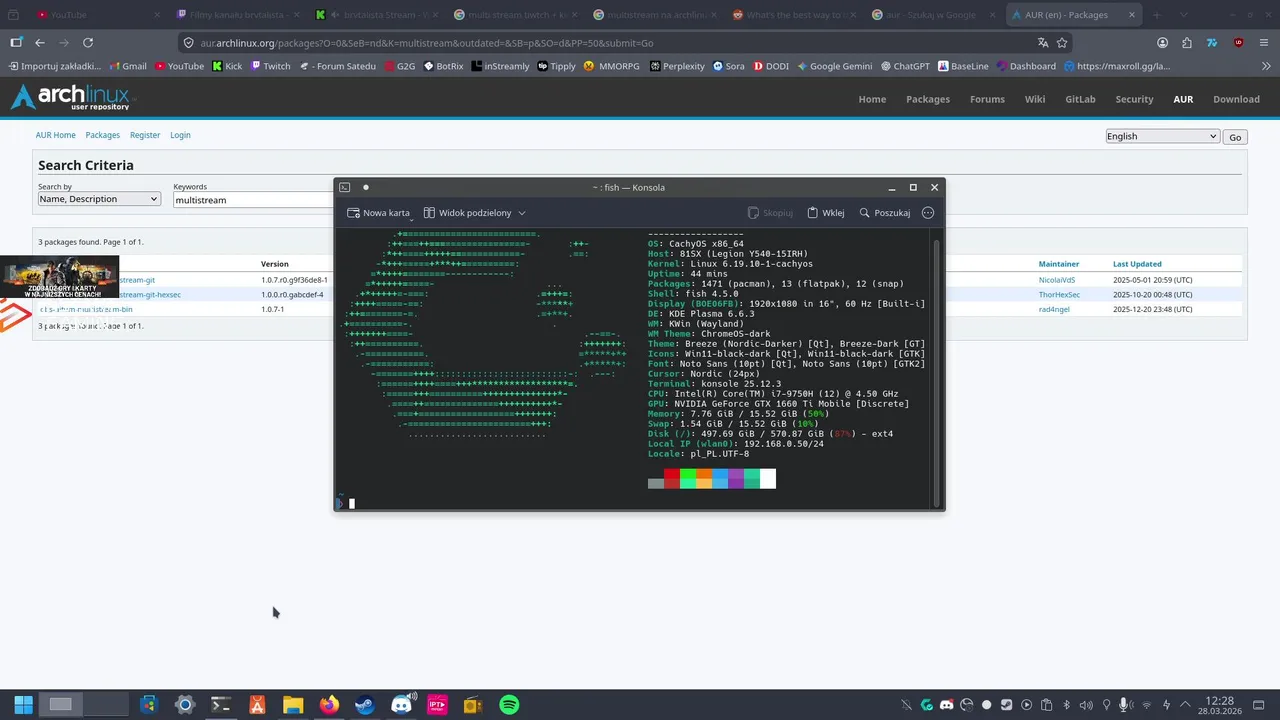Click into the Keywords field containing multistream
Image resolution: width=1280 pixels, height=720 pixels.
coord(252,200)
